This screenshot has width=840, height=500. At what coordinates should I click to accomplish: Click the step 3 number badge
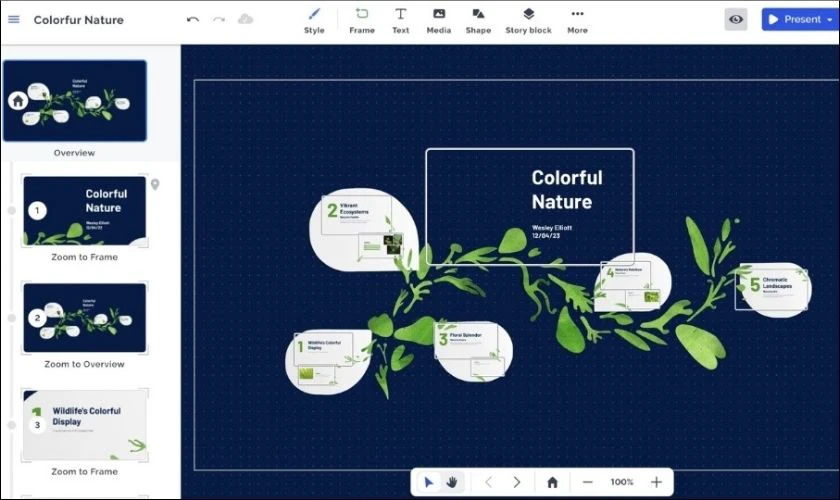(x=37, y=425)
